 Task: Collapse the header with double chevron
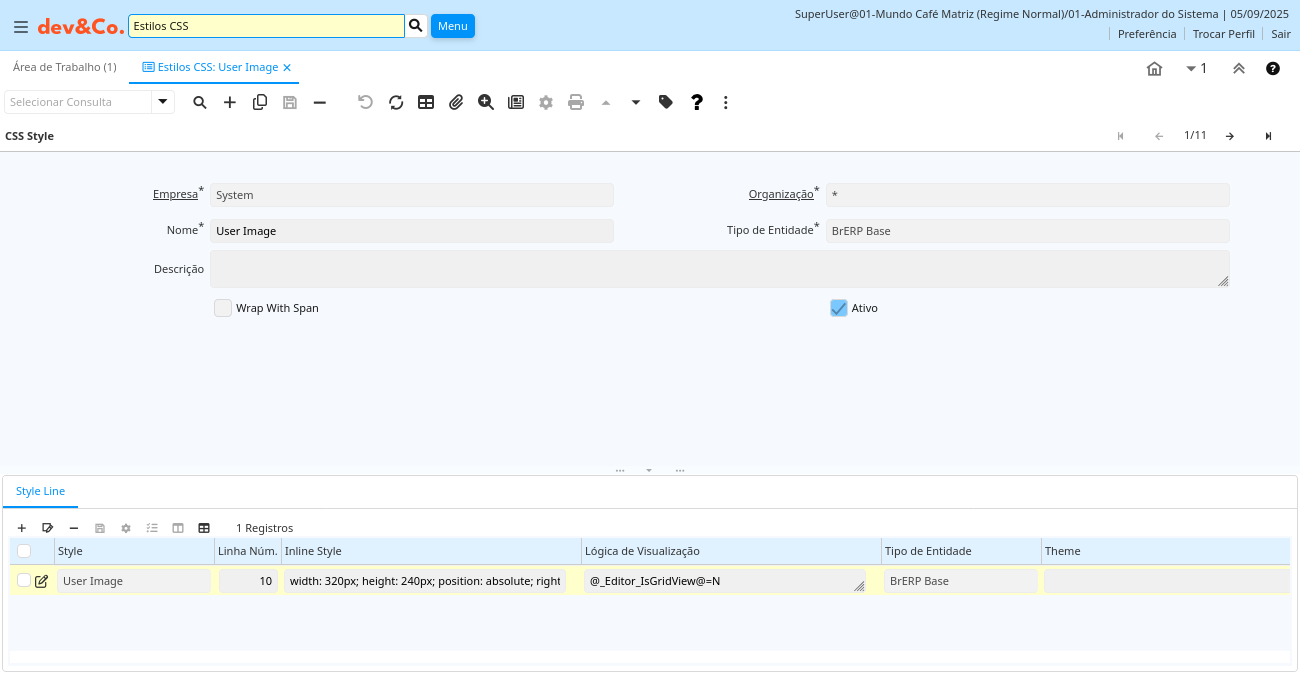pos(1238,69)
